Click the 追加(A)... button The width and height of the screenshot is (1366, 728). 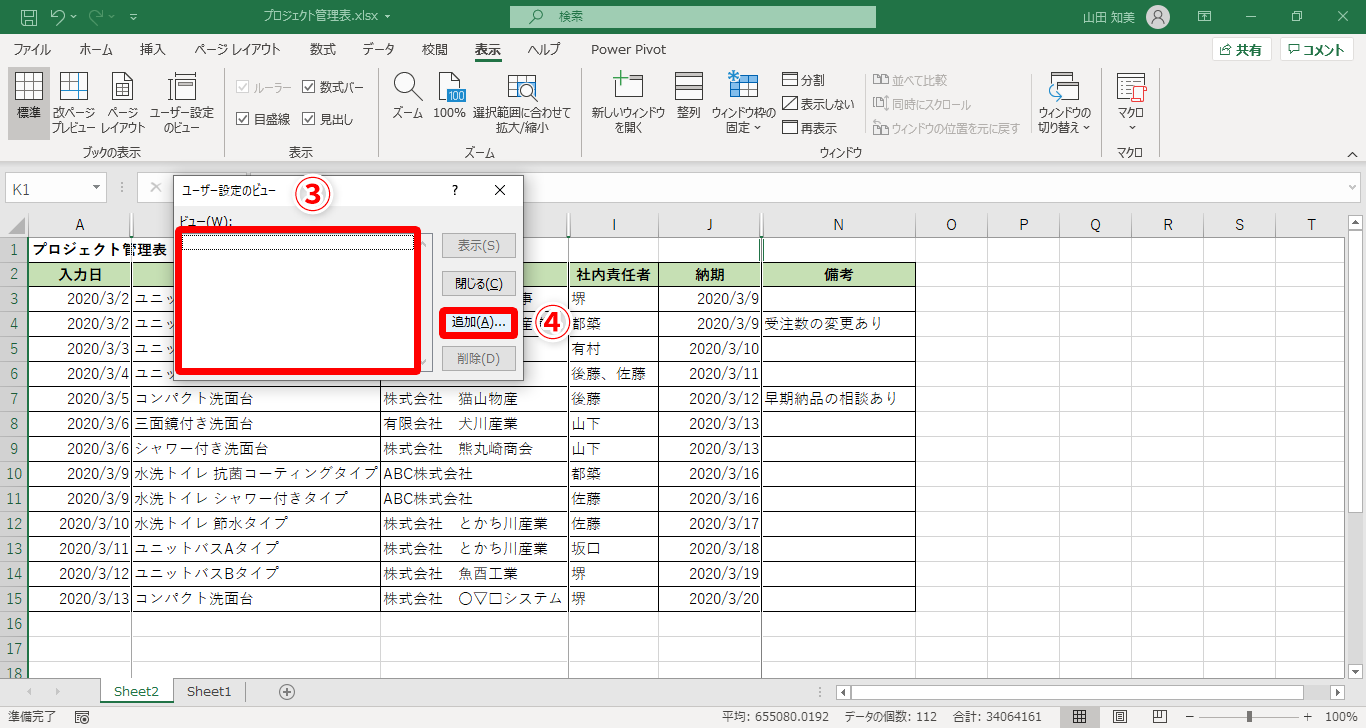coord(478,321)
